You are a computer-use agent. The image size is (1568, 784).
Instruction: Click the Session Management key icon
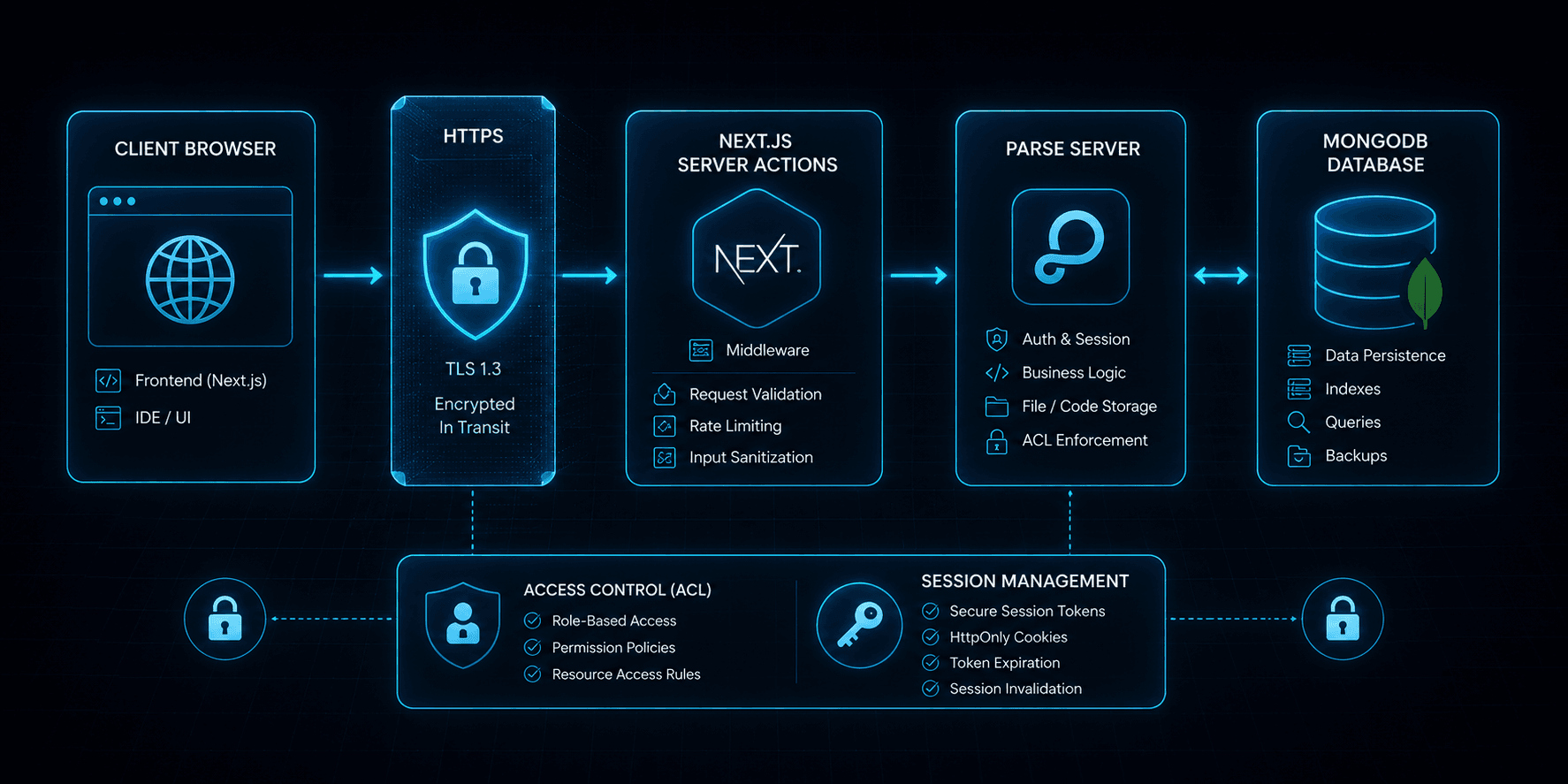click(x=859, y=626)
